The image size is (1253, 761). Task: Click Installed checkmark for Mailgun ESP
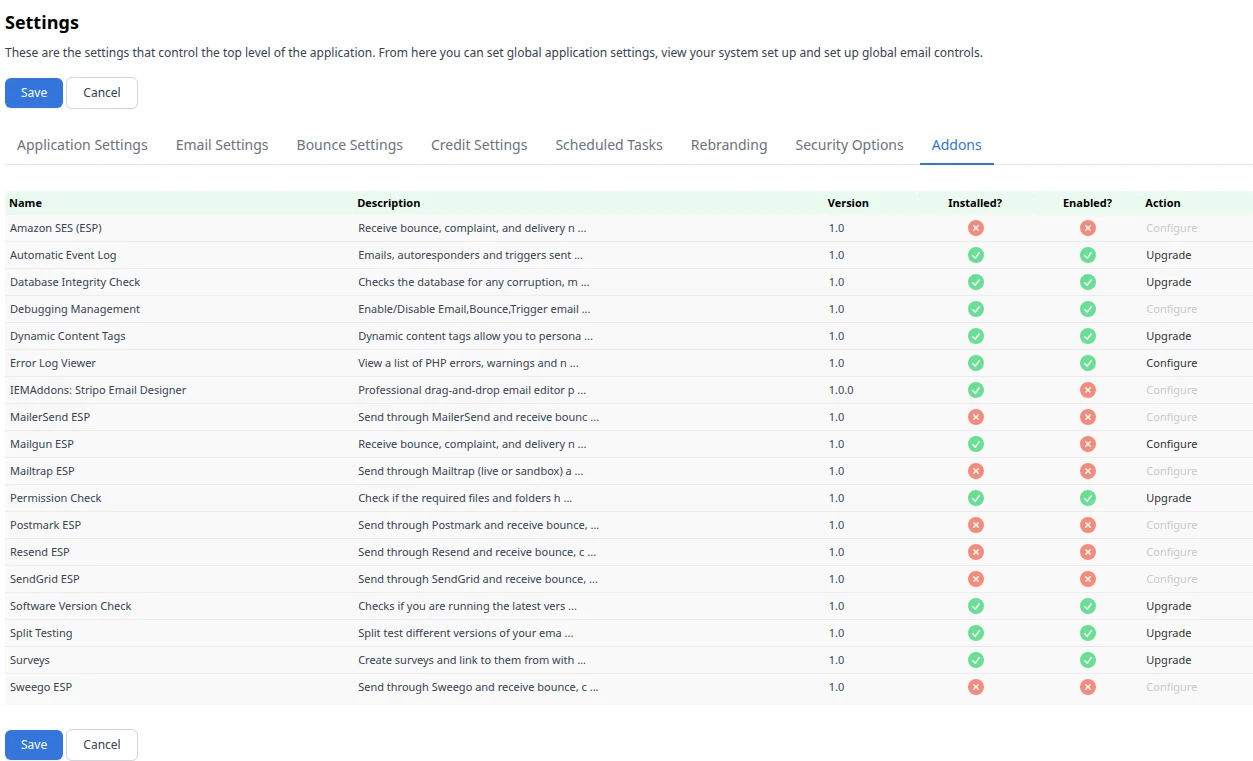pos(976,444)
